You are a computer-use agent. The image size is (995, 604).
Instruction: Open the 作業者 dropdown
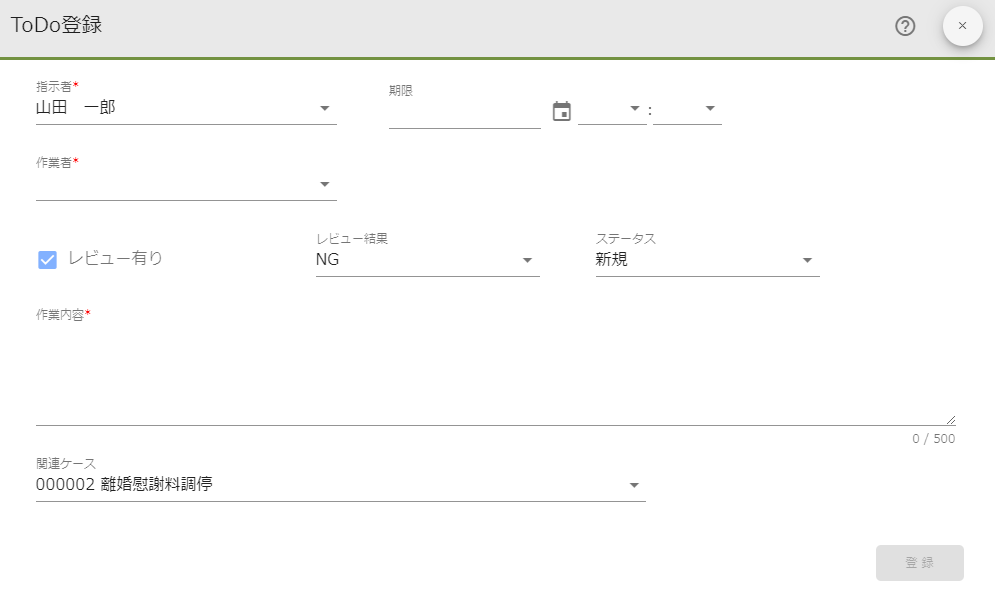point(324,184)
